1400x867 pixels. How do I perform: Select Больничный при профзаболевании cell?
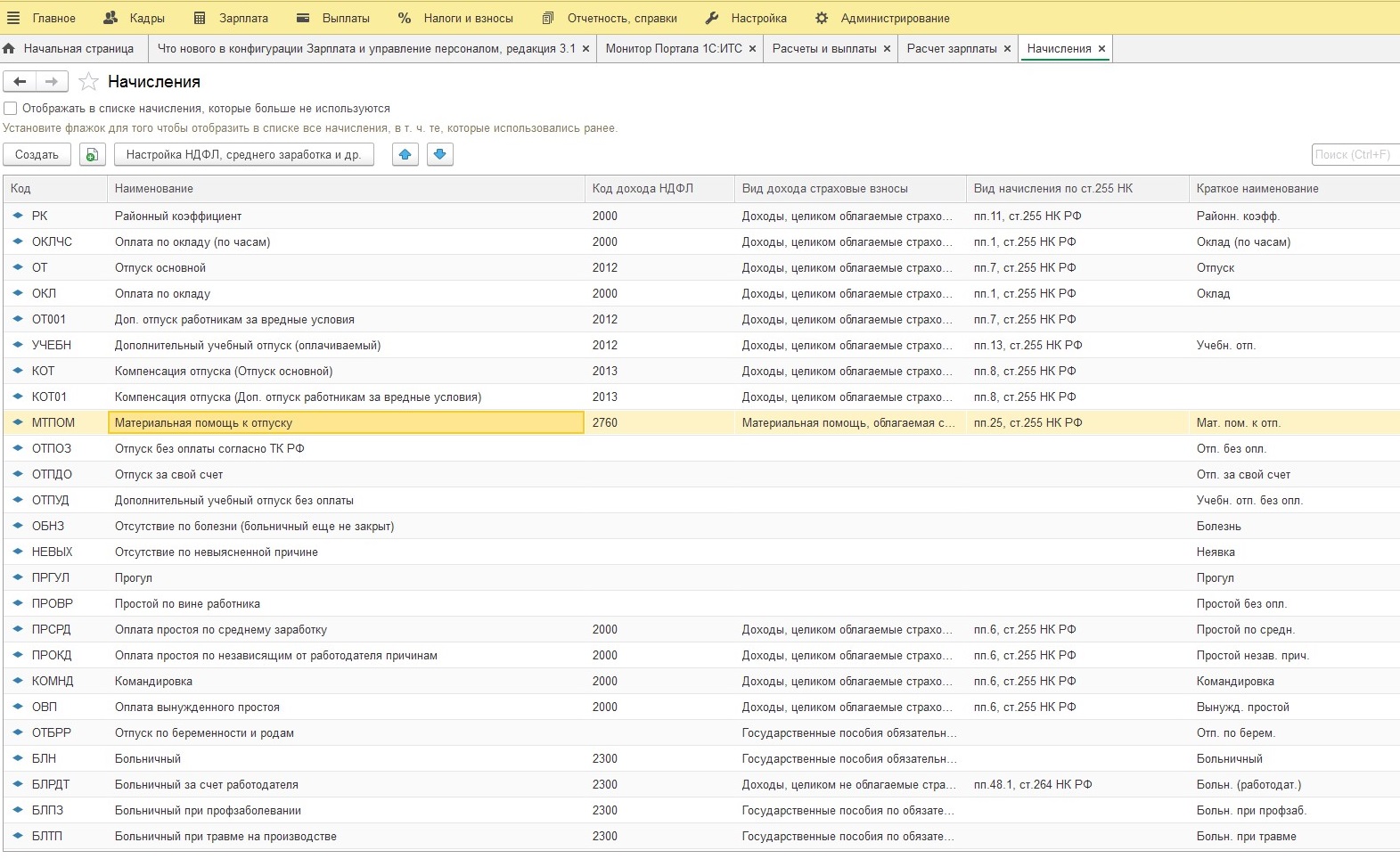[346, 810]
